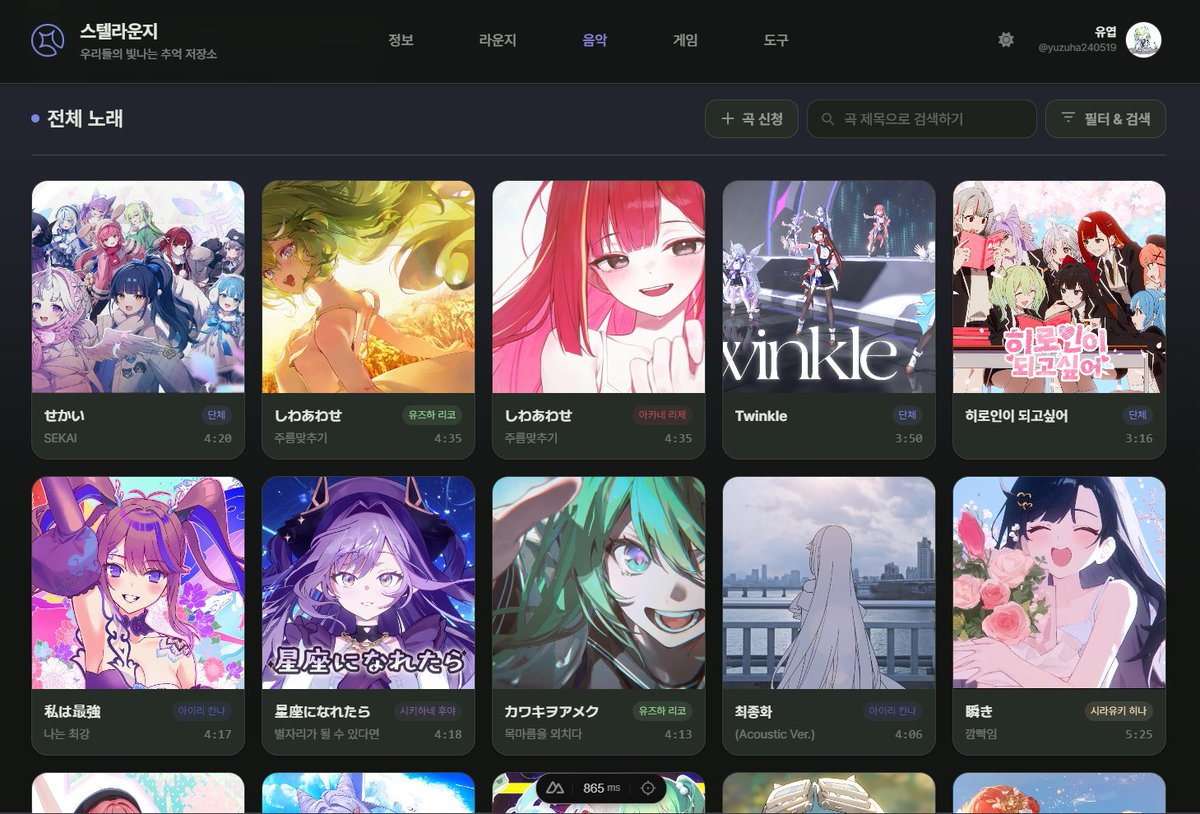Click the SEKAI subtitle
The width and height of the screenshot is (1200, 814).
[x=60, y=438]
